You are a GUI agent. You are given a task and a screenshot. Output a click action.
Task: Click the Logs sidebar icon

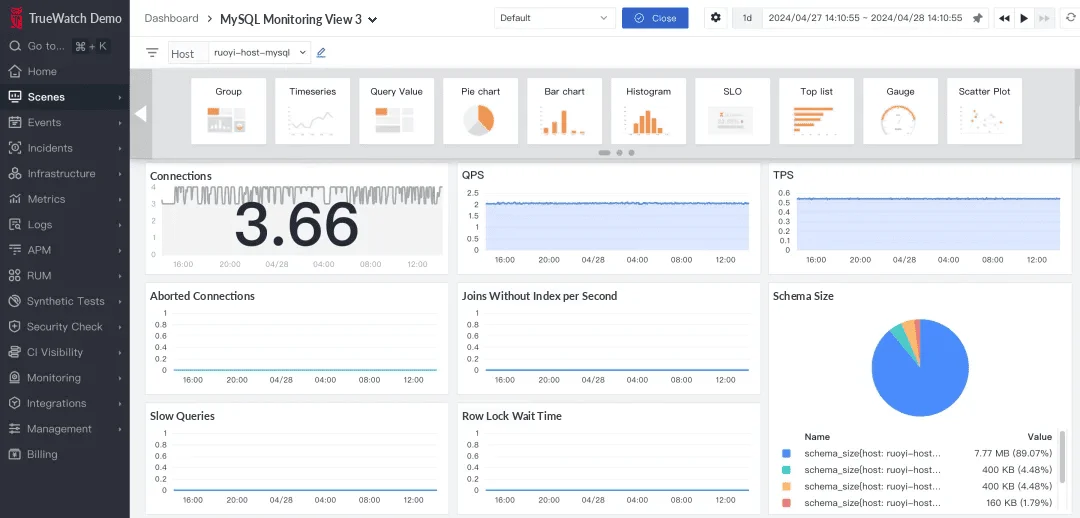tap(15, 225)
